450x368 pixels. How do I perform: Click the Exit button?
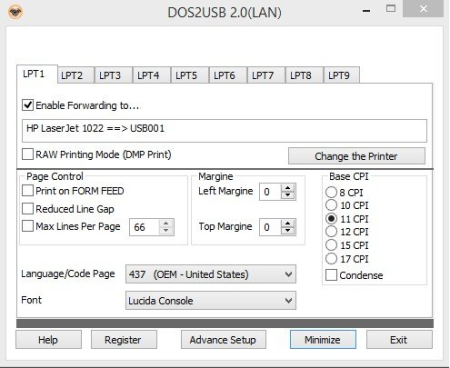click(x=399, y=340)
